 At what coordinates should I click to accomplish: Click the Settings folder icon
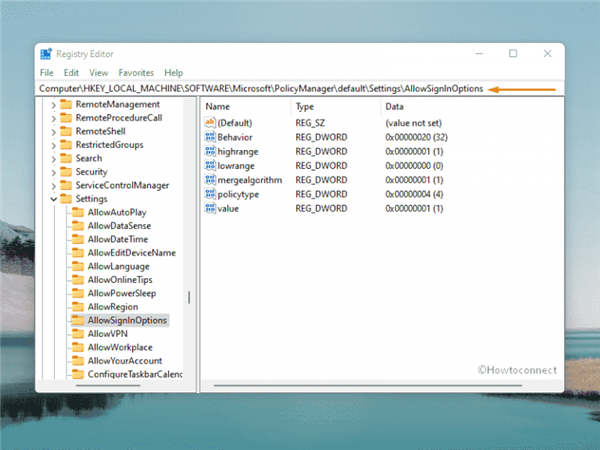click(66, 199)
